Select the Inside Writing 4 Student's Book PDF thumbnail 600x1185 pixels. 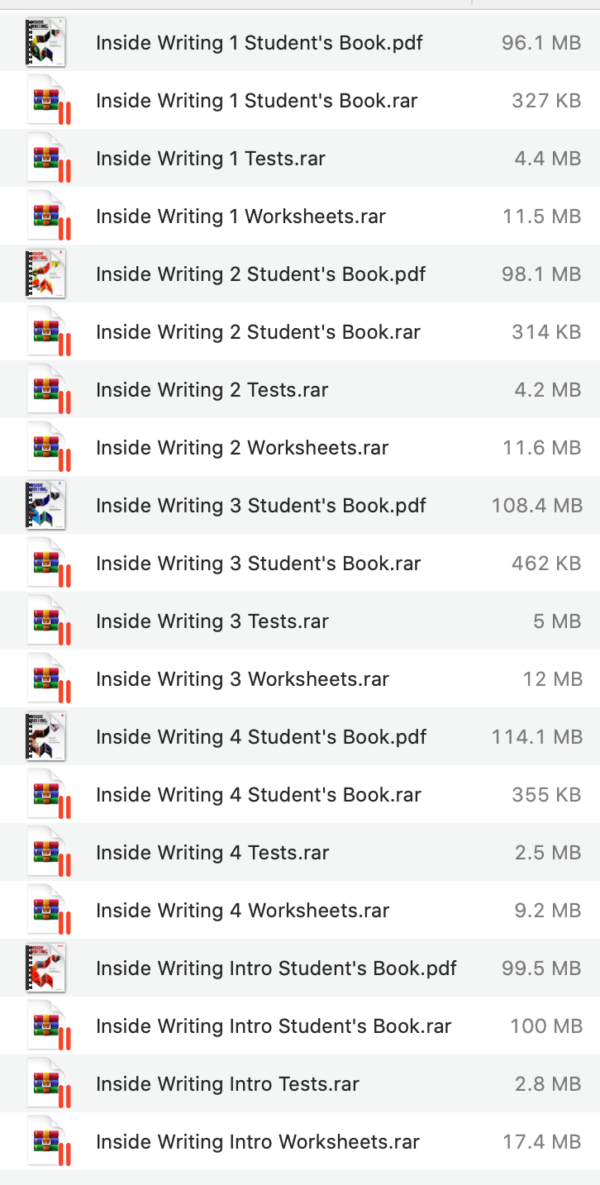tap(46, 736)
